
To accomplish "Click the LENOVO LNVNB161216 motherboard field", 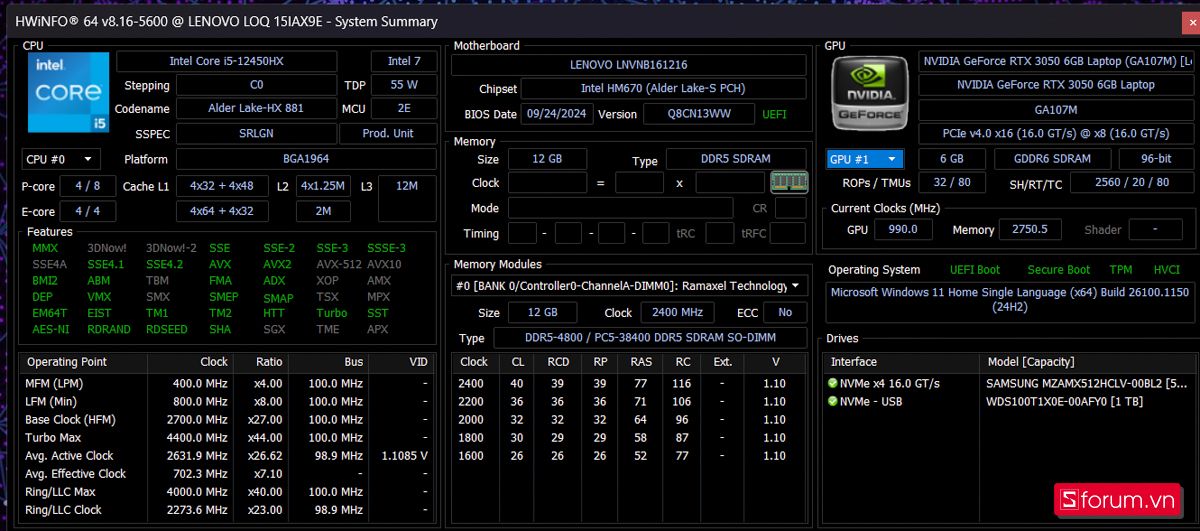I will 628,64.
